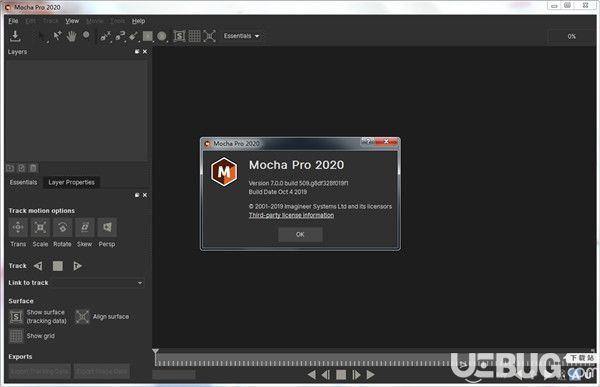Open the Link to track dropdown
The image size is (600, 387).
tap(98, 283)
